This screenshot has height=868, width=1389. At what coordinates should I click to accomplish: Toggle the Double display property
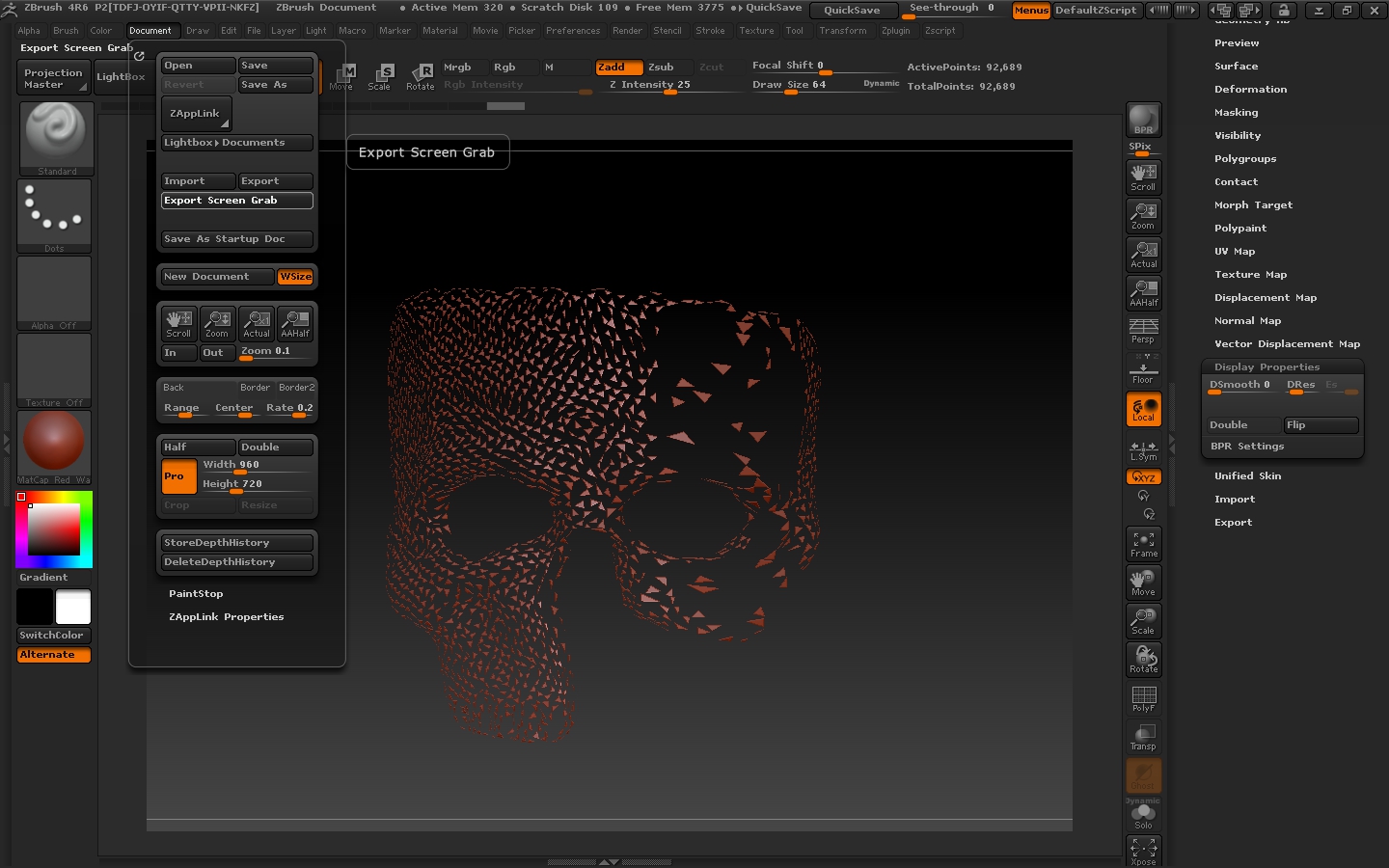tap(1243, 425)
